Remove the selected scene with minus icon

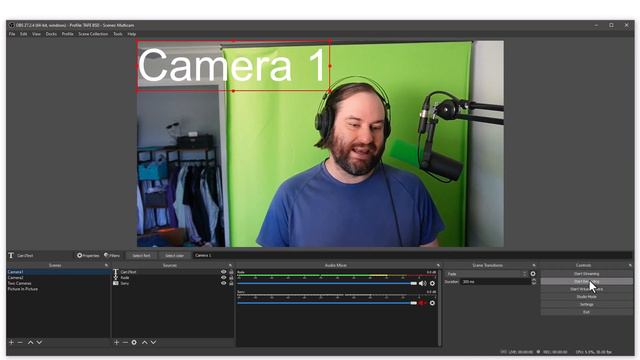click(20, 342)
